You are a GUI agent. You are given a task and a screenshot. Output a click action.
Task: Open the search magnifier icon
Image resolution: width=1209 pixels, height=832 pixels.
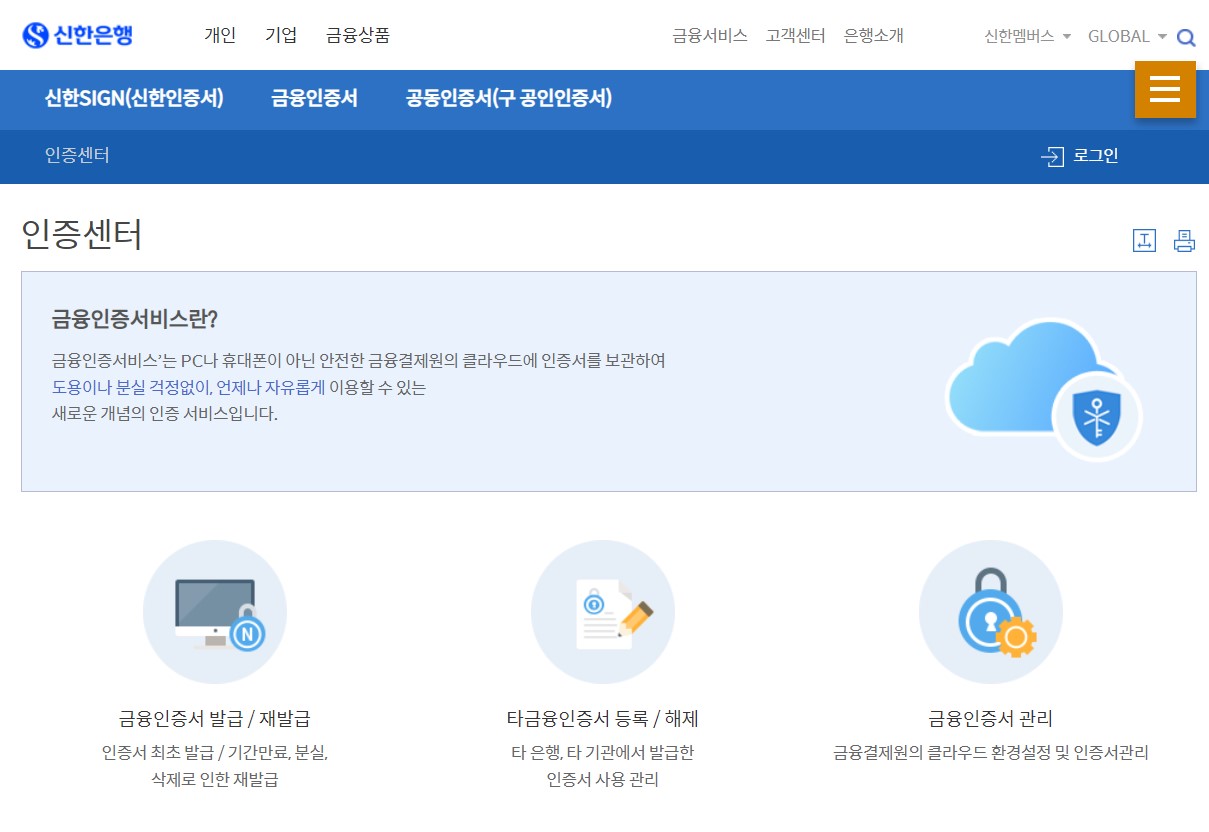coord(1187,37)
